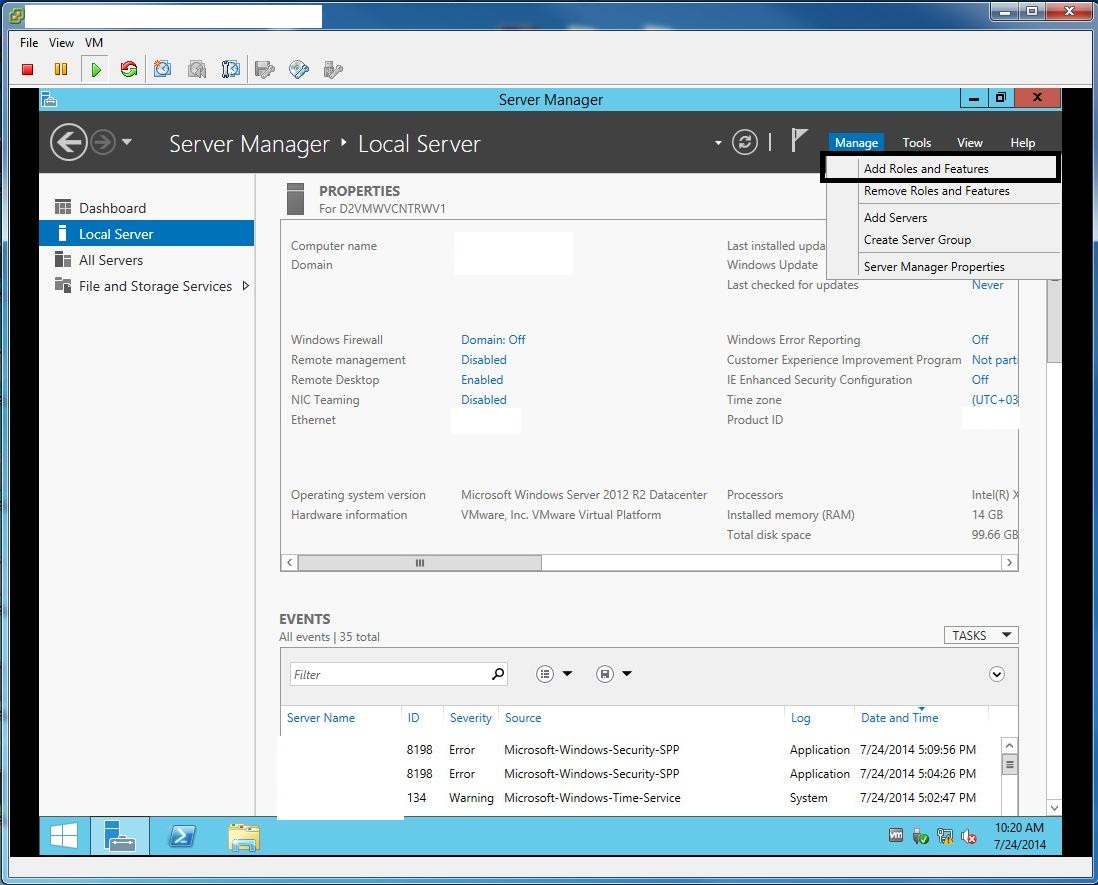The width and height of the screenshot is (1098, 885).
Task: Click the red Power Off VM icon
Action: click(x=28, y=69)
